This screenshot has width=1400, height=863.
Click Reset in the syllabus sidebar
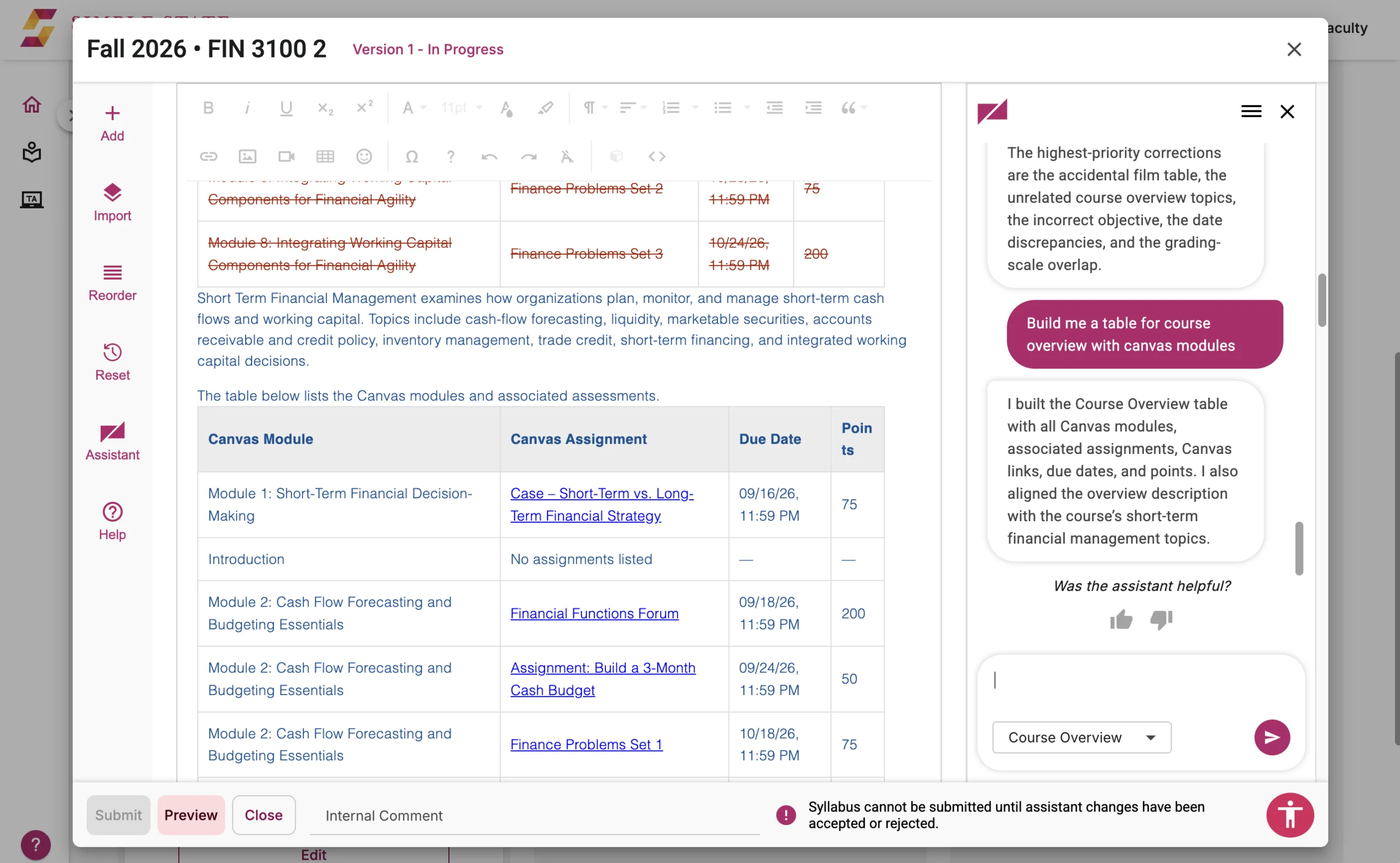(x=113, y=363)
